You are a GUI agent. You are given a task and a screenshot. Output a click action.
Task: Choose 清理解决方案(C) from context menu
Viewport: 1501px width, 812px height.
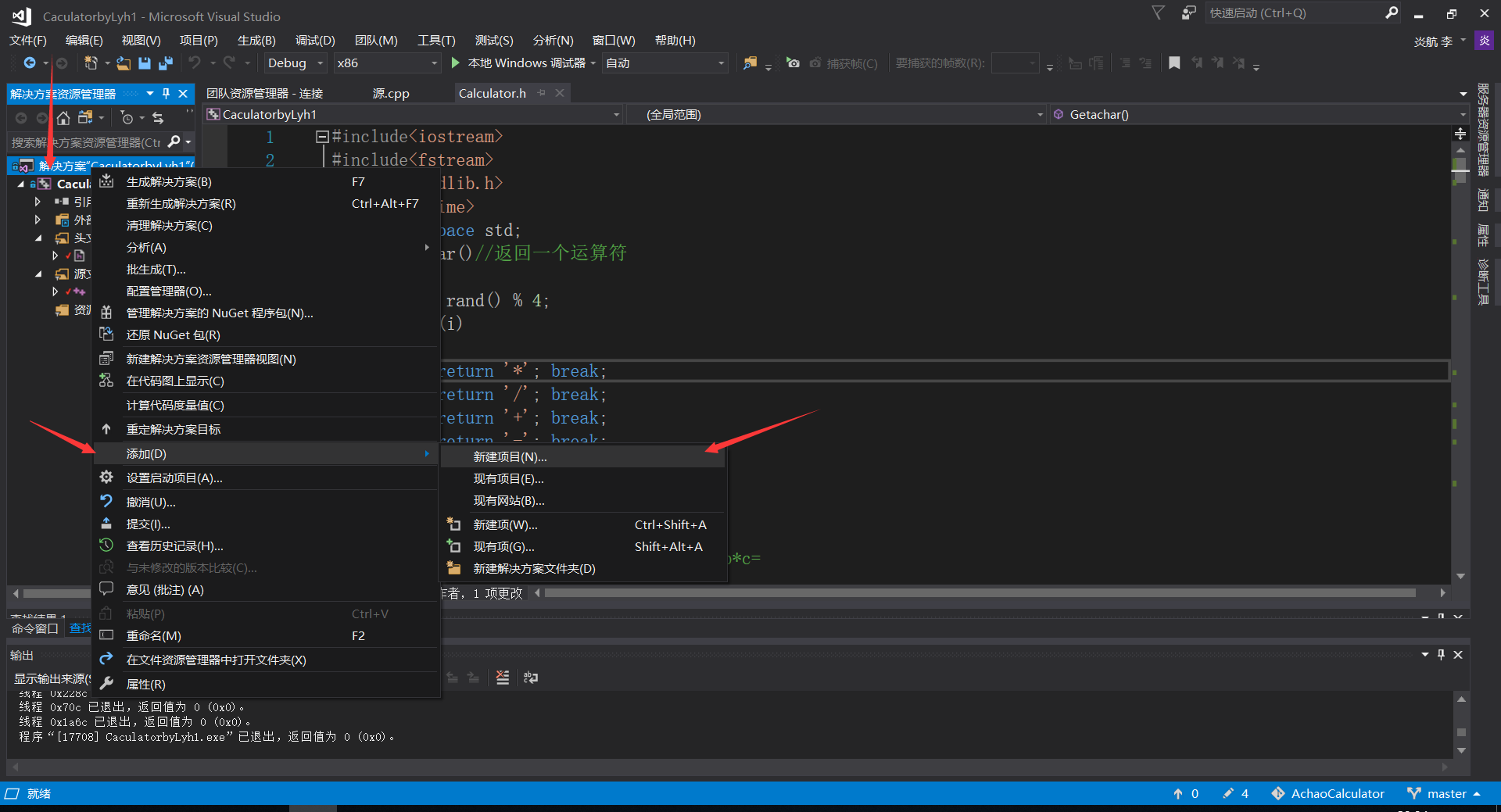coord(266,226)
